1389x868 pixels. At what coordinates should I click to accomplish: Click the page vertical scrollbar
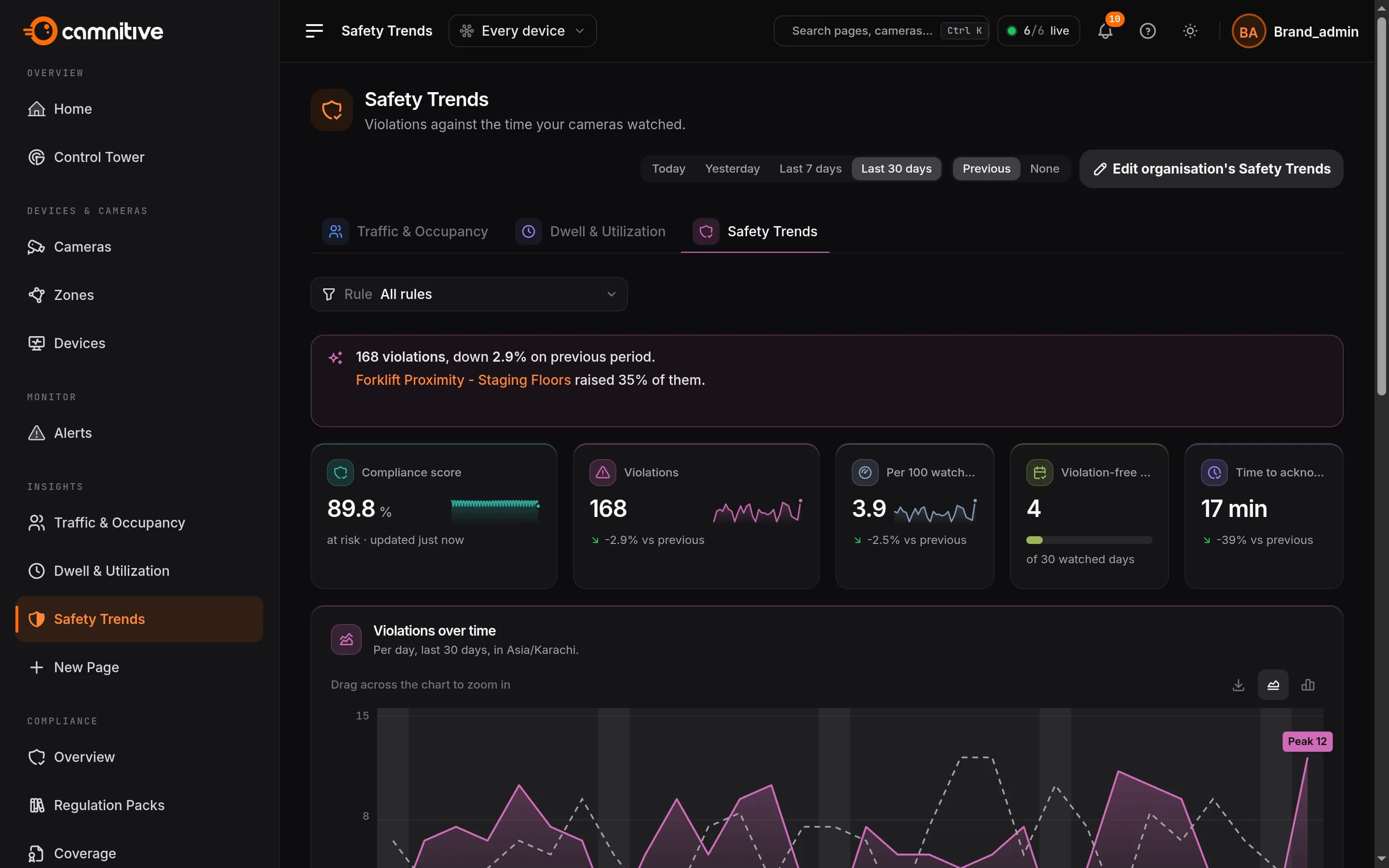coord(1382,206)
